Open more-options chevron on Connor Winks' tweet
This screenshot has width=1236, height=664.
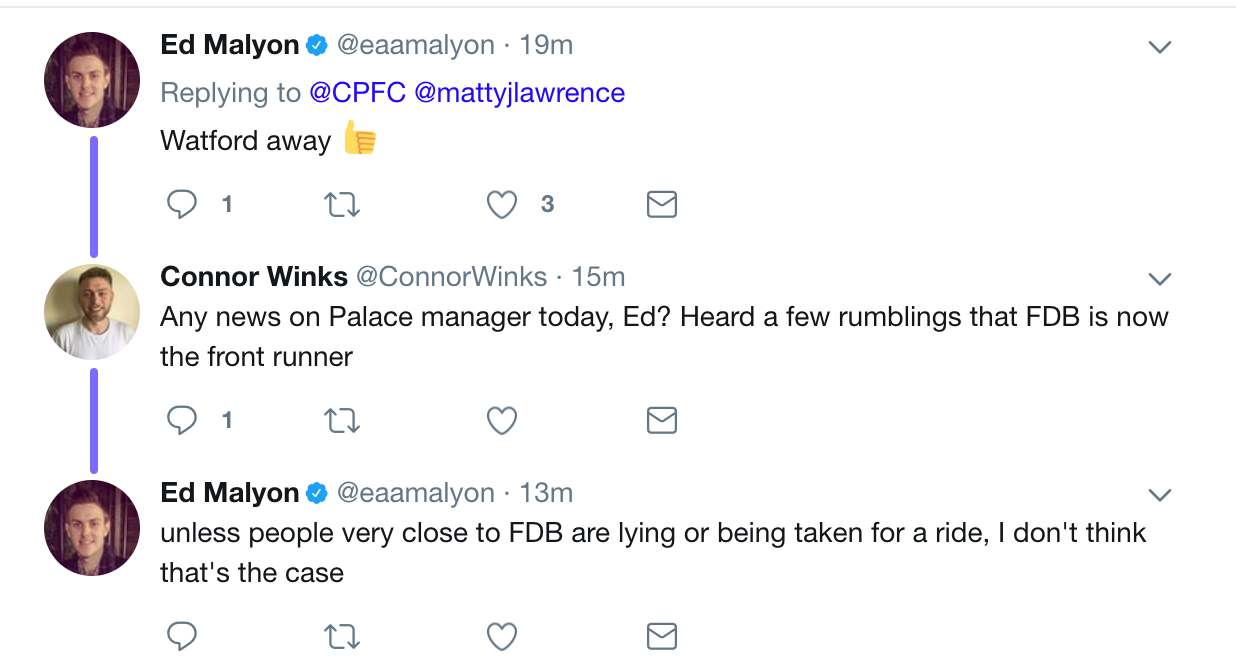click(1159, 278)
